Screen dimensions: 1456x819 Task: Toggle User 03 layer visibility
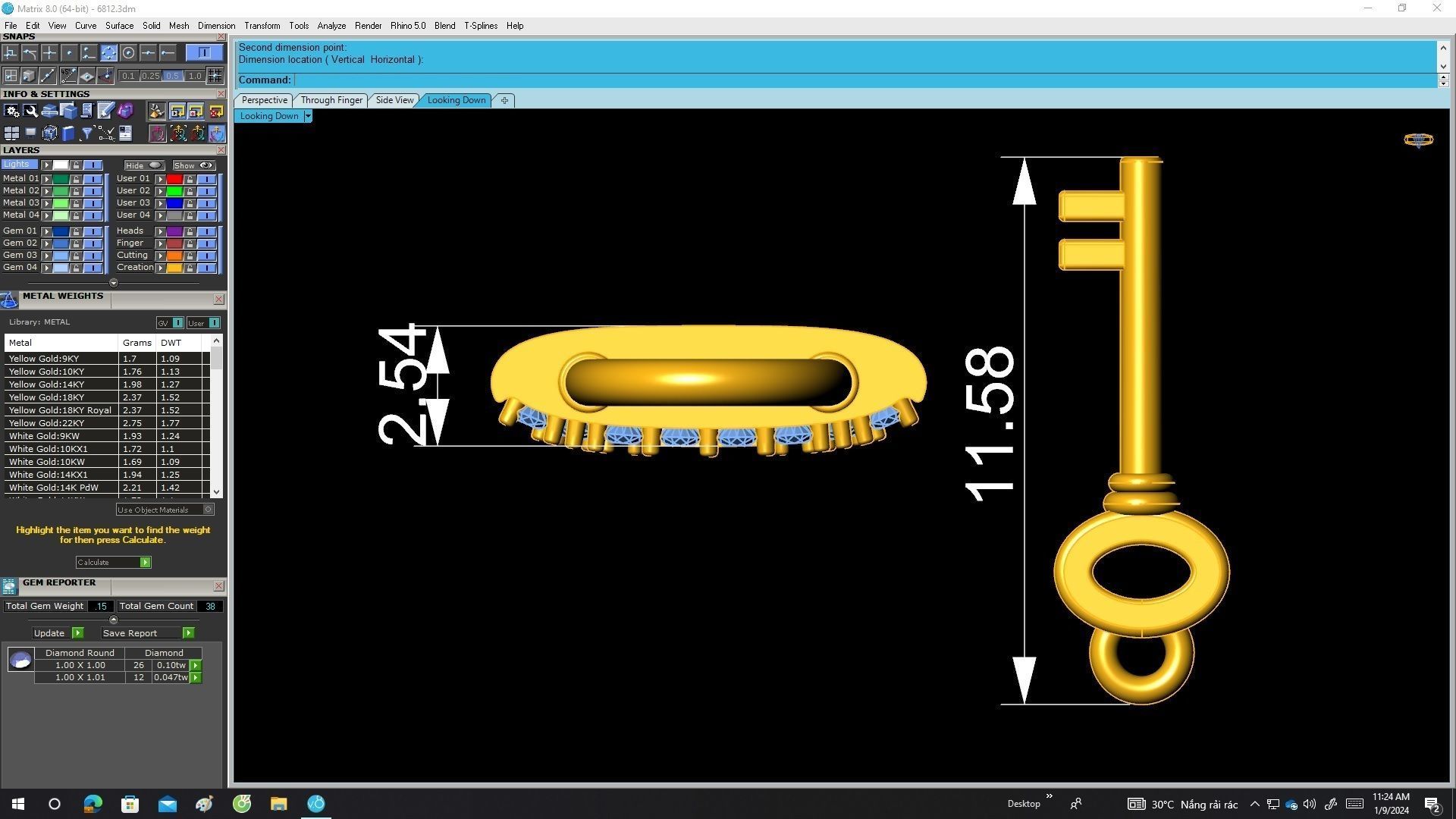(206, 203)
